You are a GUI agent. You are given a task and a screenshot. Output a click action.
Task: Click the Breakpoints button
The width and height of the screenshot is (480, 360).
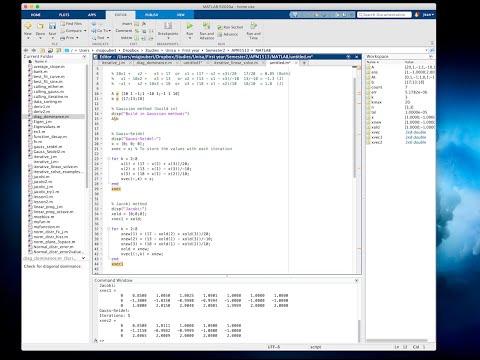pos(168,30)
